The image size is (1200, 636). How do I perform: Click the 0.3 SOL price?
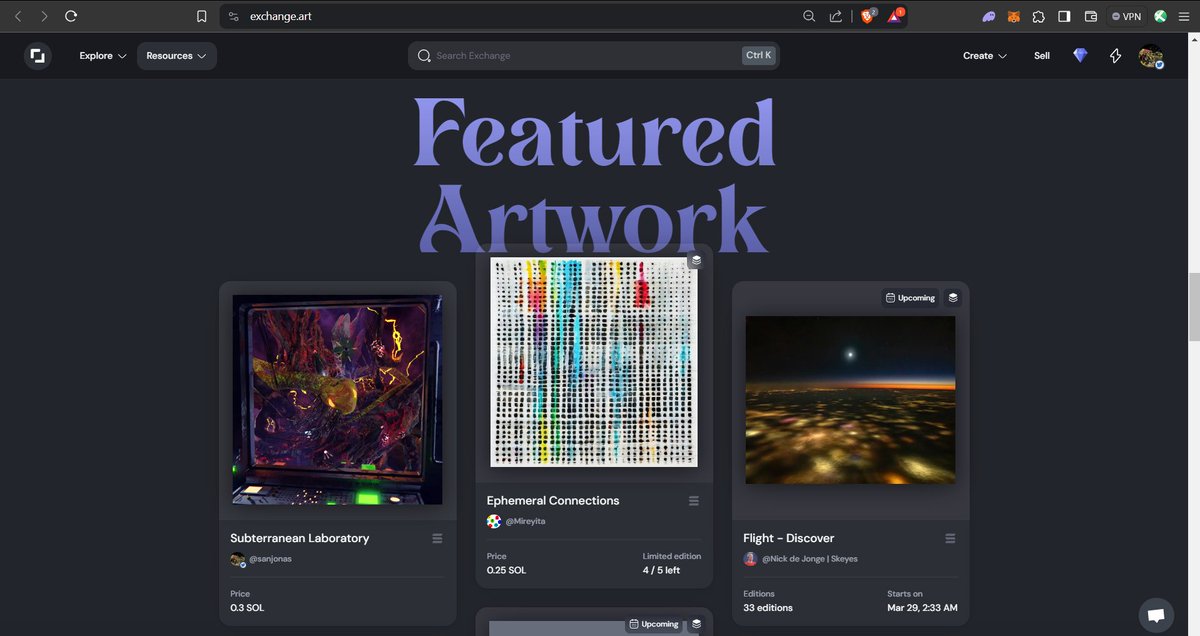(x=247, y=608)
